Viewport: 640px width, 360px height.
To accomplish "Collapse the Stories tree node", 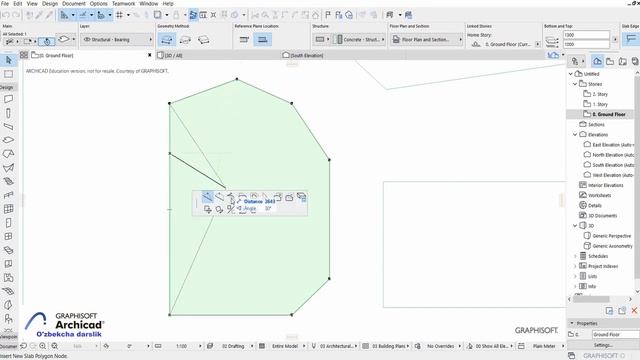I will coord(575,84).
